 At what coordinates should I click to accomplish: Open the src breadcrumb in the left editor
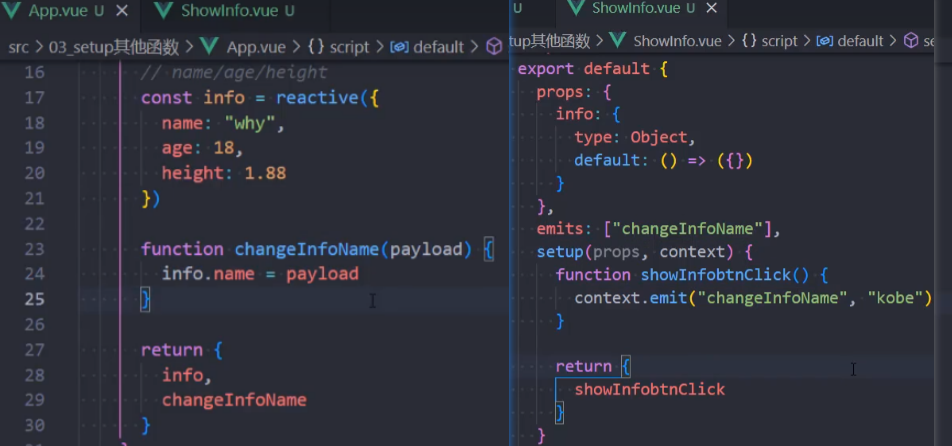click(x=18, y=47)
